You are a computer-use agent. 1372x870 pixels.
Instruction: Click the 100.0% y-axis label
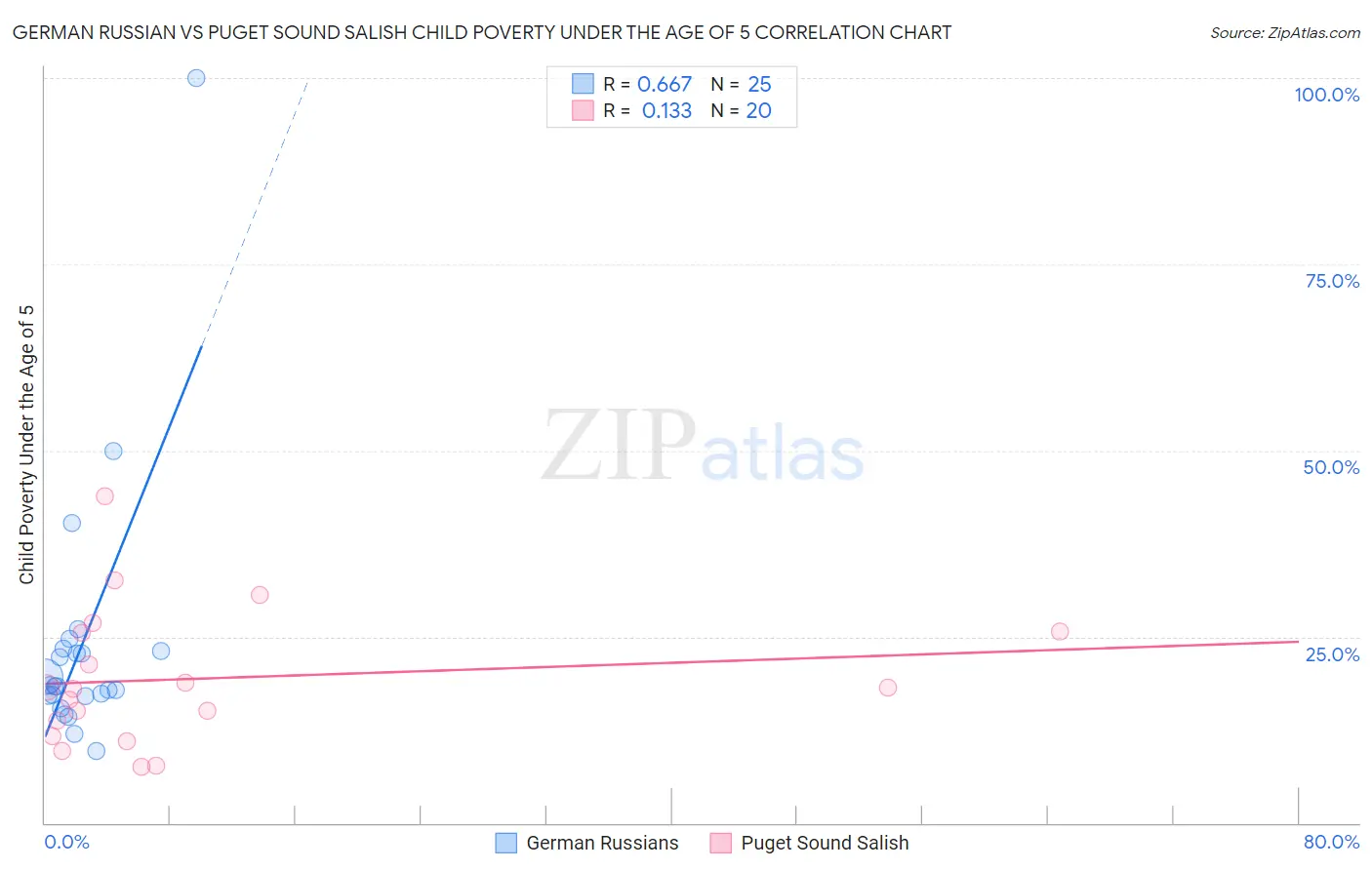pos(1326,95)
